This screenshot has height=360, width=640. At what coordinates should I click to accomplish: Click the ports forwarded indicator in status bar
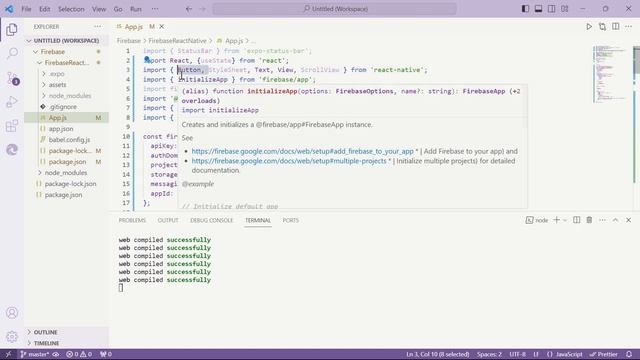[106, 354]
